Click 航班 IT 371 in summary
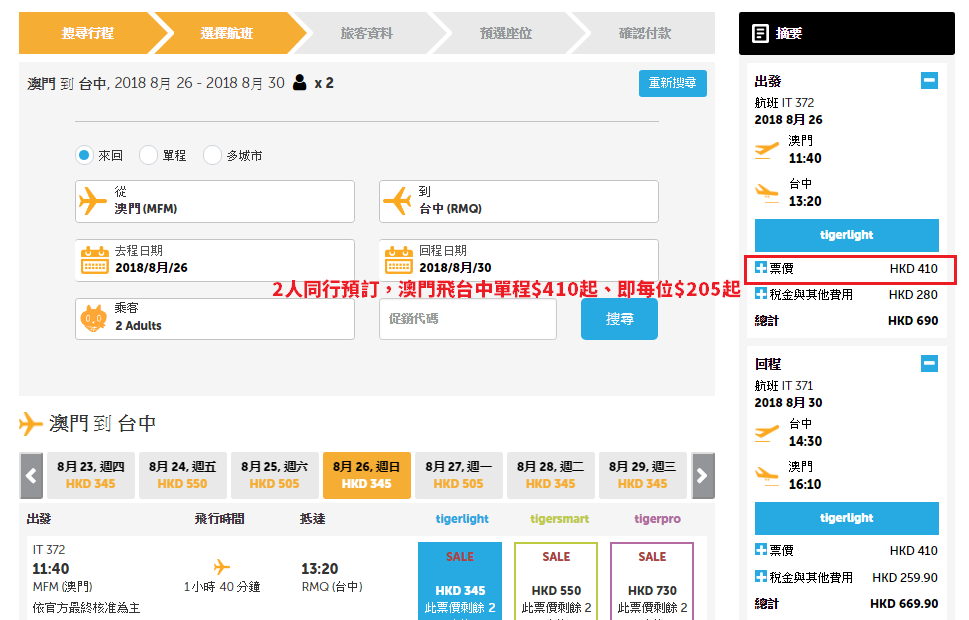Viewport: 969px width, 620px height. (x=784, y=386)
